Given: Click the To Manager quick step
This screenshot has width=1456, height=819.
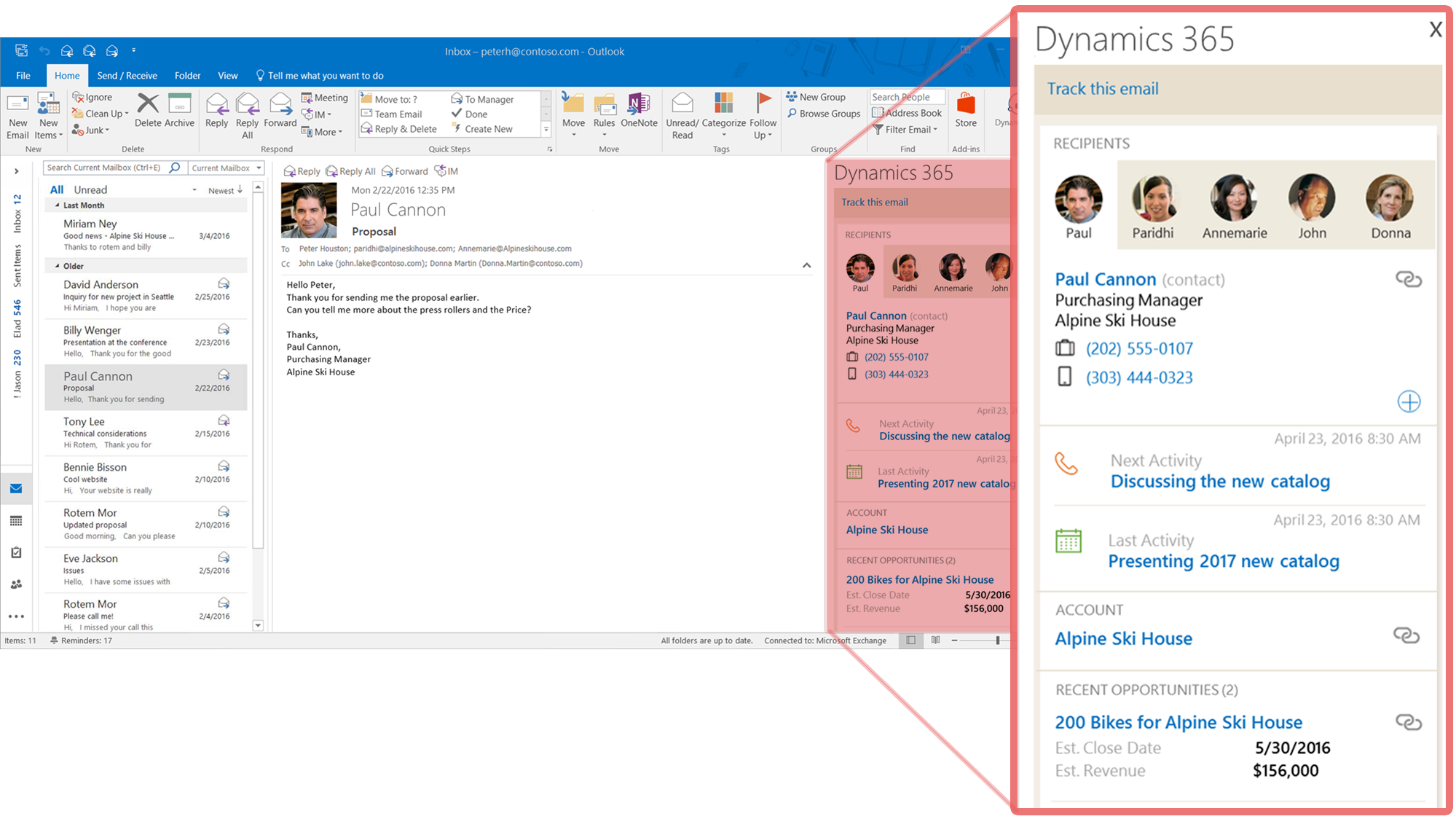Looking at the screenshot, I should 483,99.
